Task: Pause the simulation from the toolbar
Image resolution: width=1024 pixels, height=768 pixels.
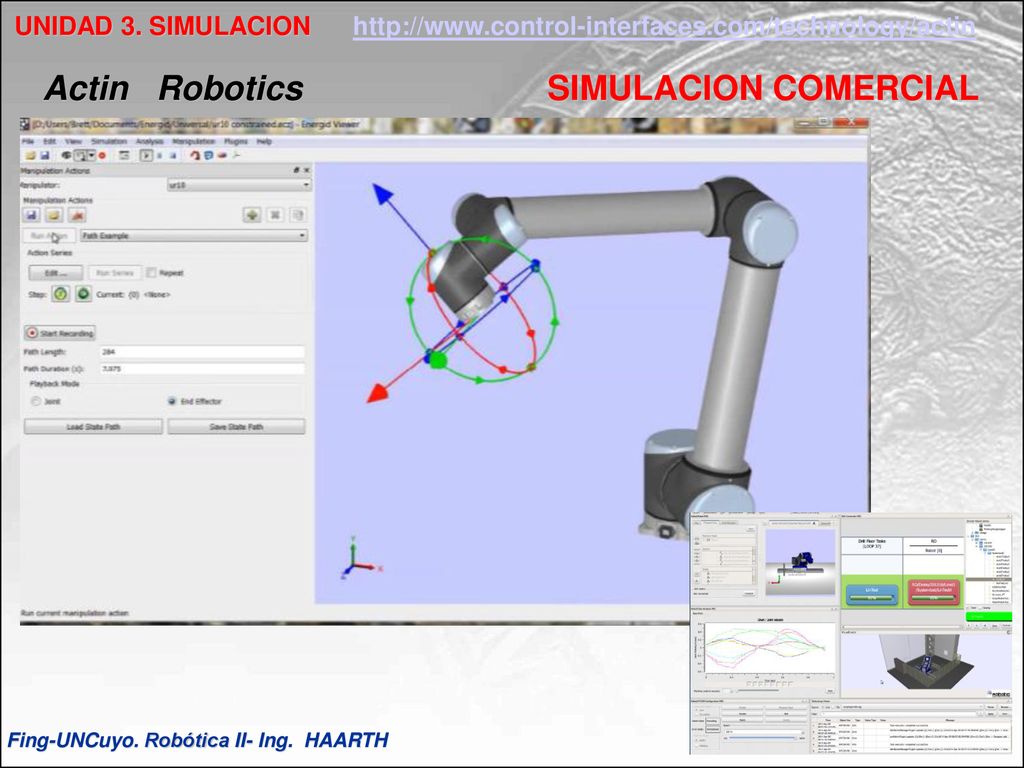Action: (x=159, y=155)
